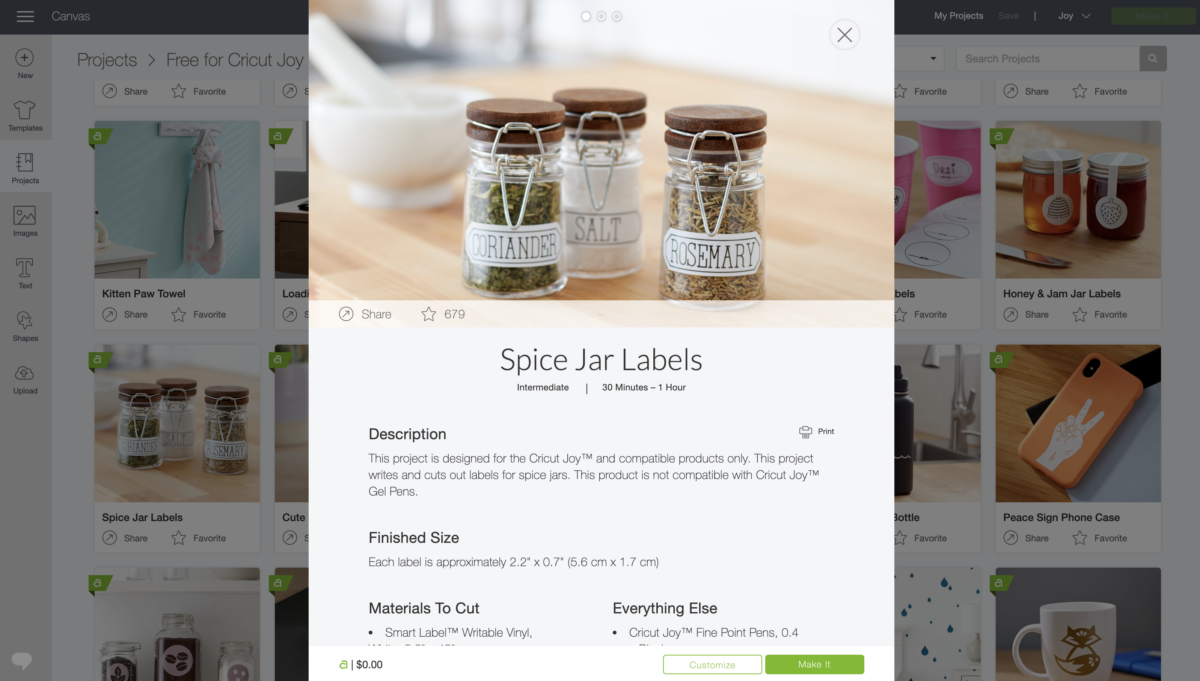Screen dimensions: 1200x681
Task: Select second image carousel dot
Action: point(601,16)
